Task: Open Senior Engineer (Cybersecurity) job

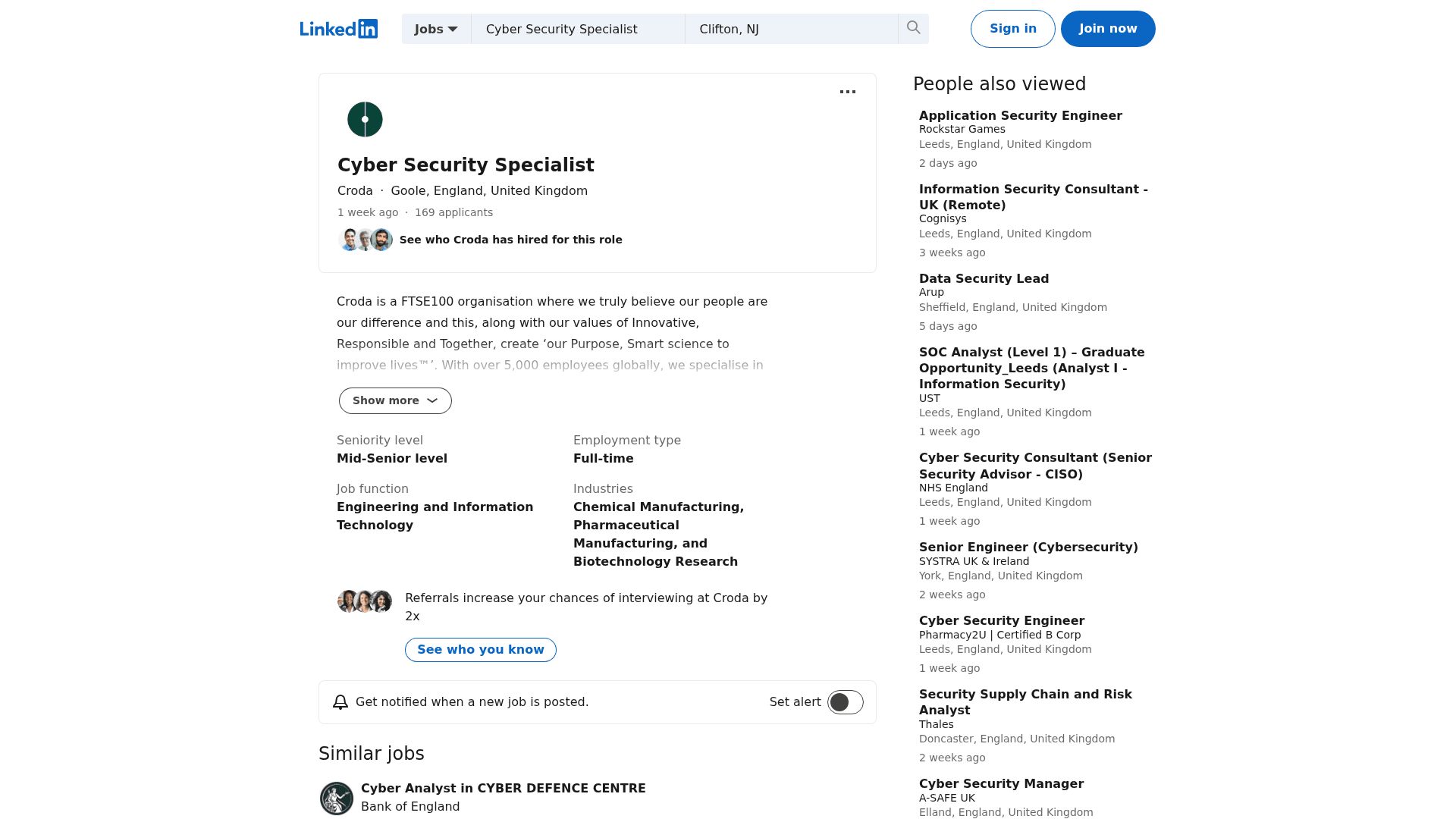Action: 1028,548
